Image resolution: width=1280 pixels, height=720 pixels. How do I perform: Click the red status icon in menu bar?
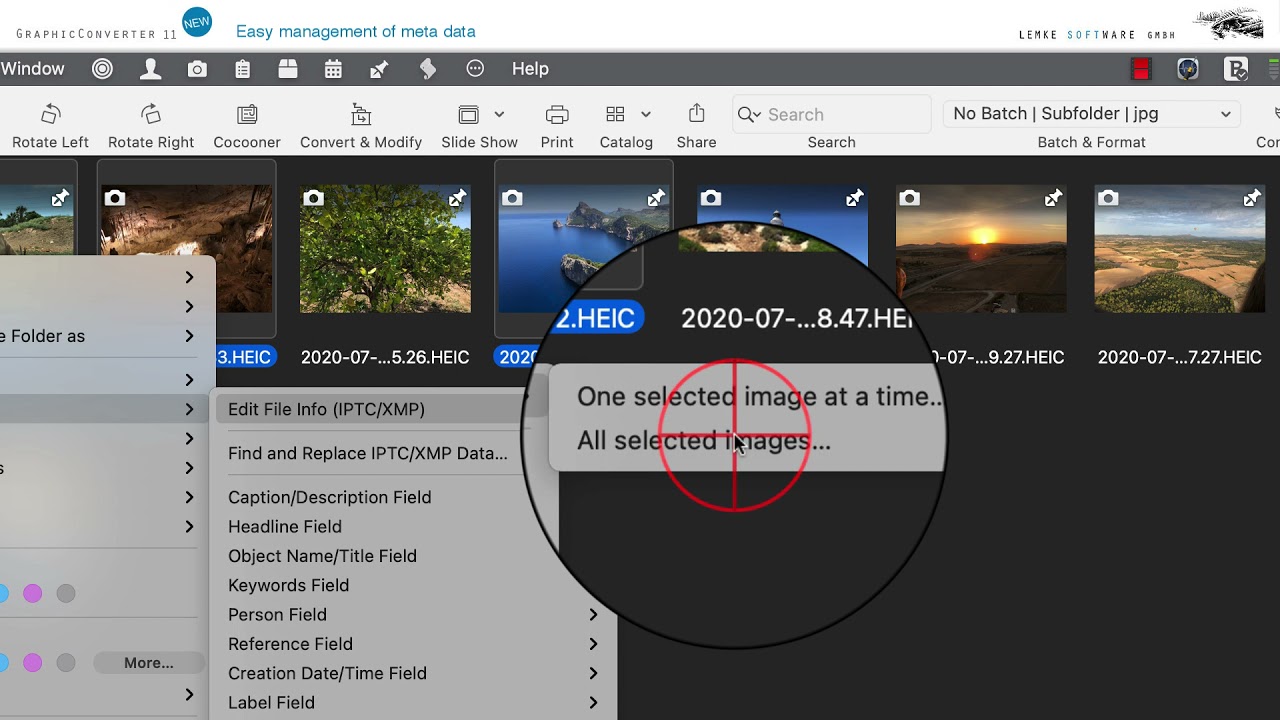[1141, 69]
